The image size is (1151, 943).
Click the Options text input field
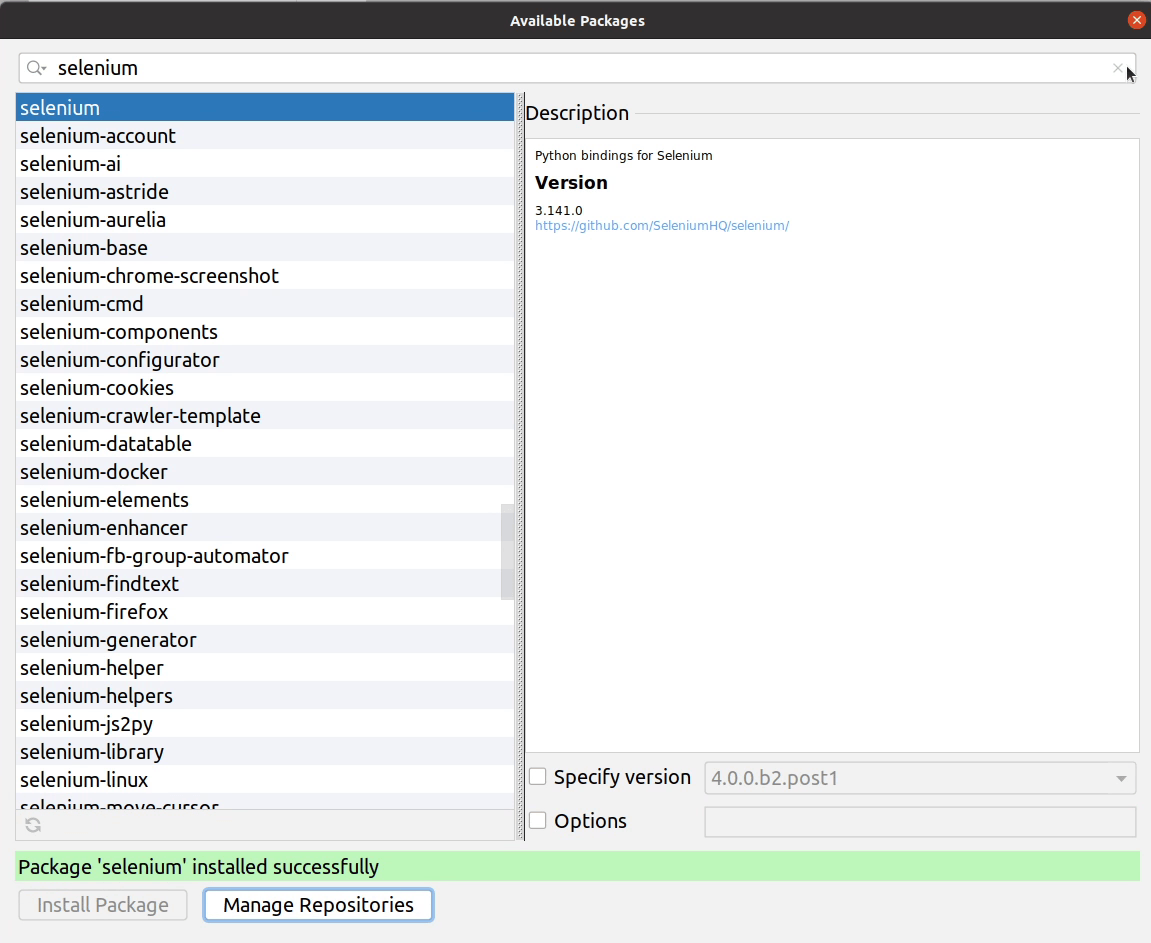pos(918,821)
